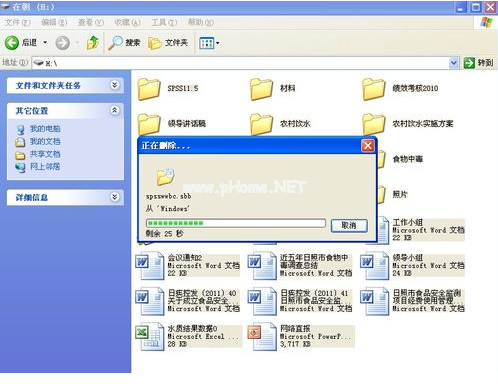Select file name spsswbc.sbb in dialog
498x391 pixels.
pos(169,196)
